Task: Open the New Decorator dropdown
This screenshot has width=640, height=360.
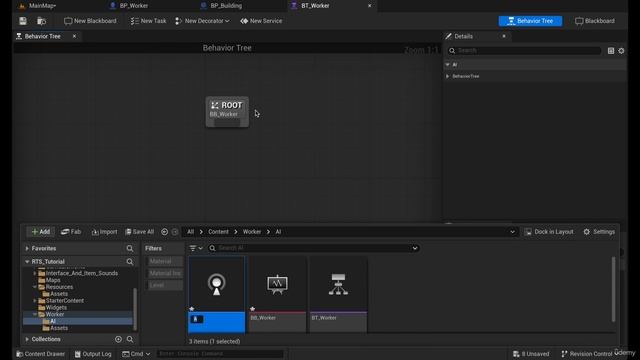Action: click(x=202, y=21)
